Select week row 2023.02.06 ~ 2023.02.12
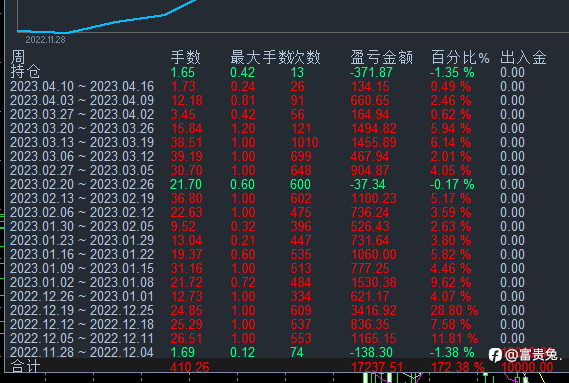 coord(82,212)
